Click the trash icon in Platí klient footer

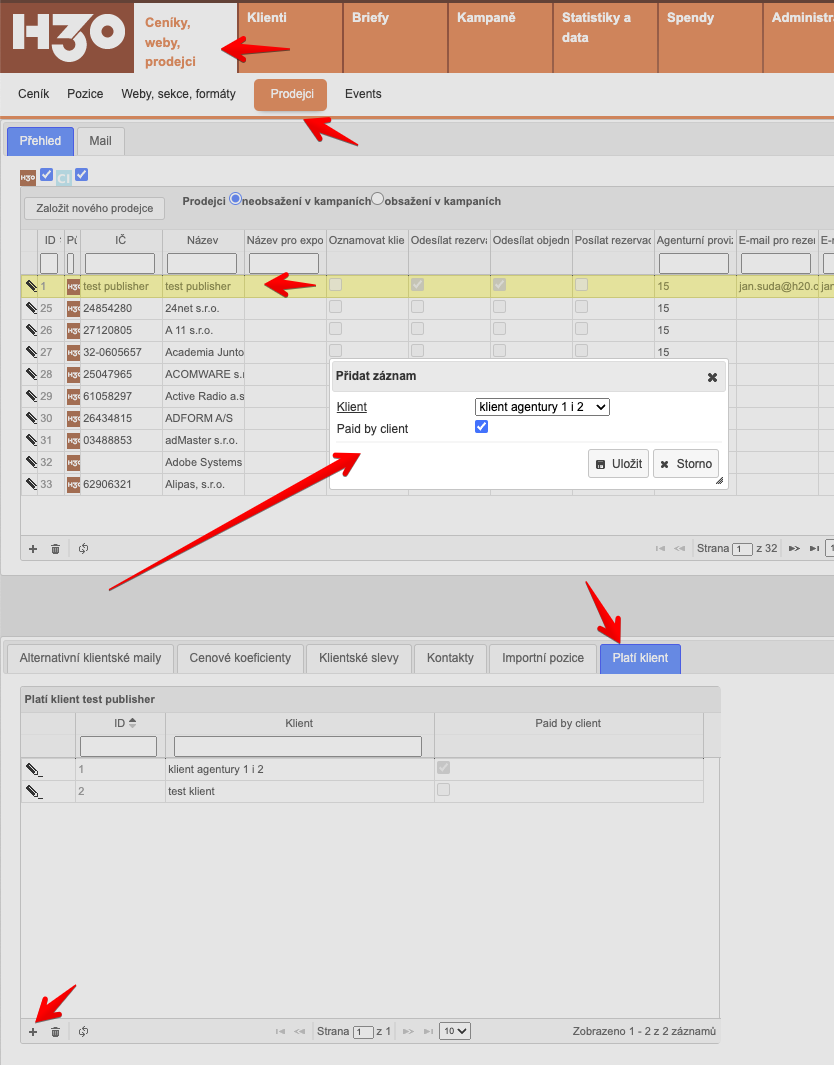[x=56, y=1031]
